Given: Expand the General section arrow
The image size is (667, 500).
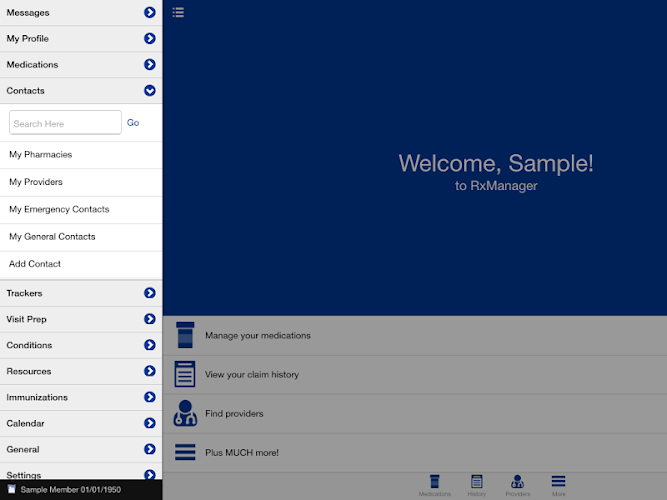Looking at the screenshot, I should pos(150,449).
